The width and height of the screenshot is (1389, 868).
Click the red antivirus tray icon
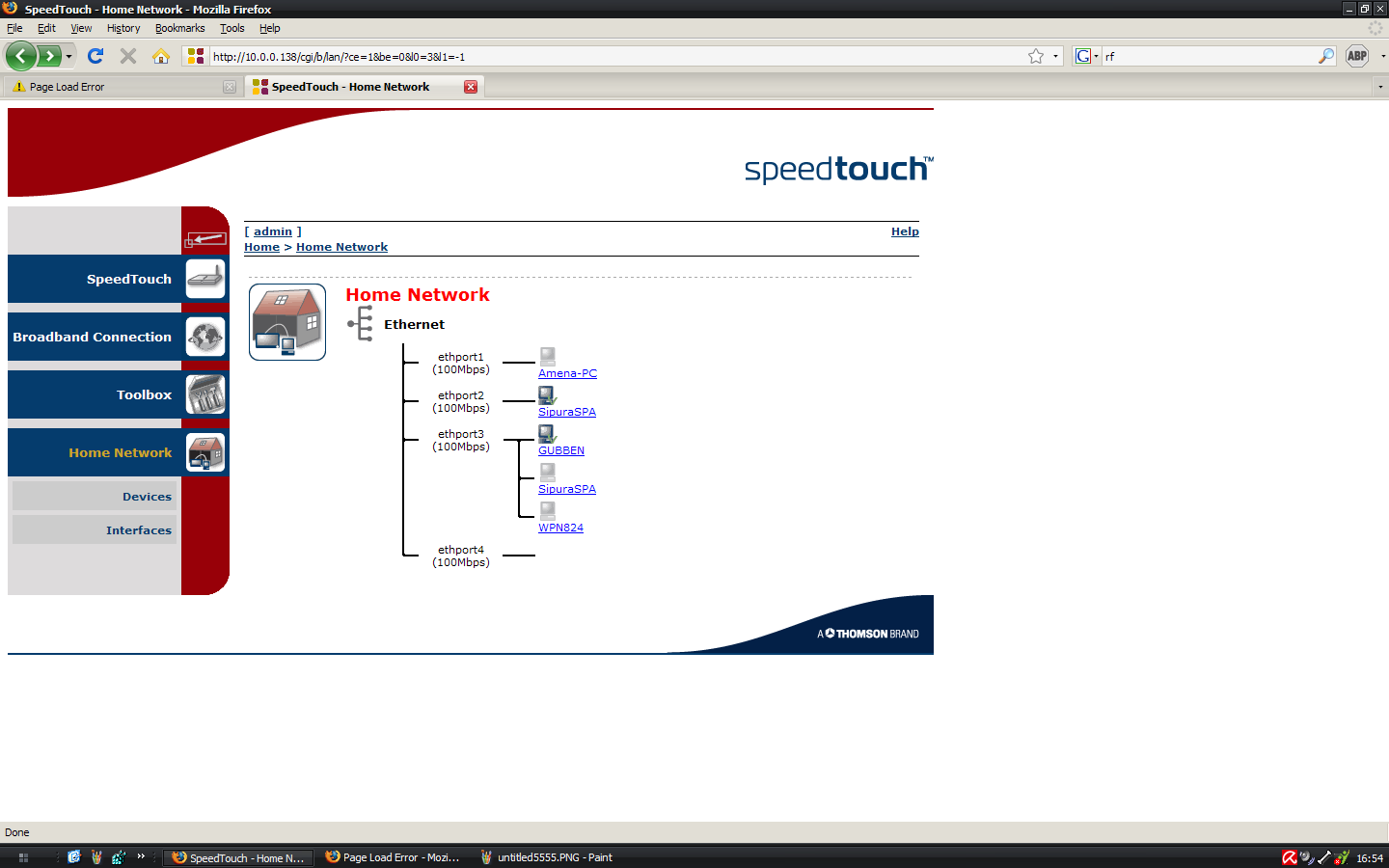tap(1289, 857)
